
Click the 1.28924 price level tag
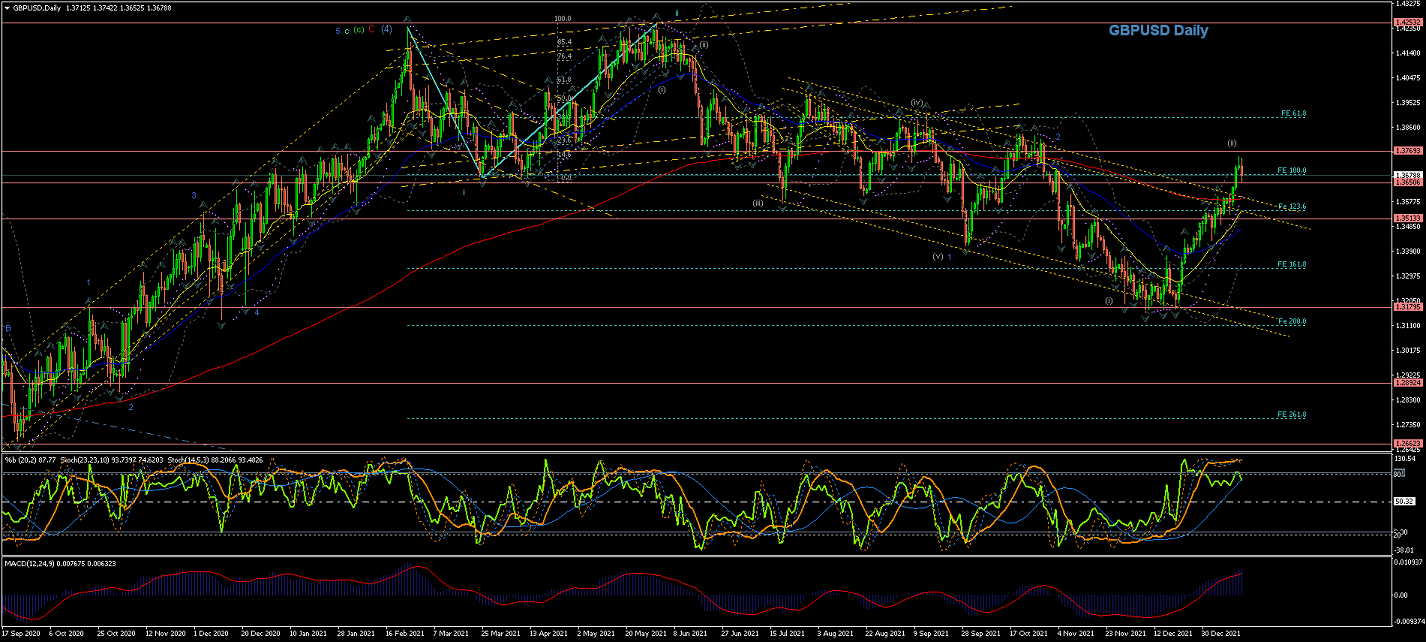1407,383
